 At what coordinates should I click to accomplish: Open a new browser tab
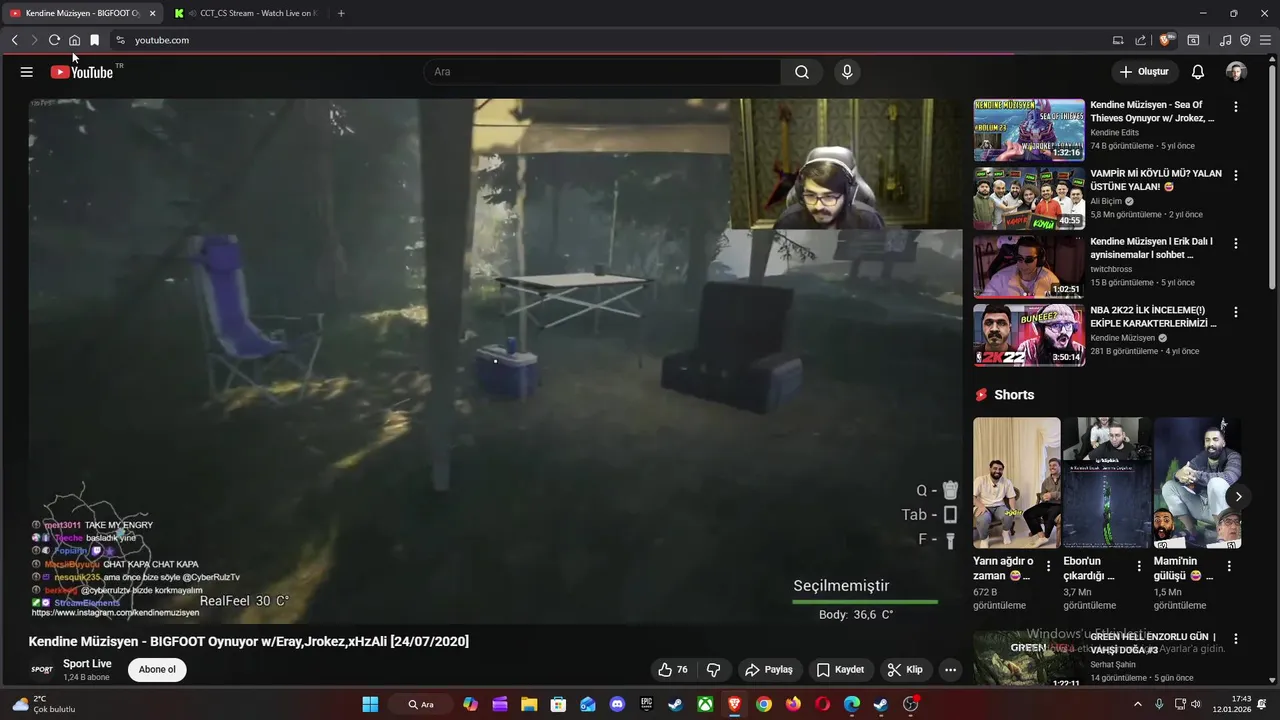click(x=341, y=13)
